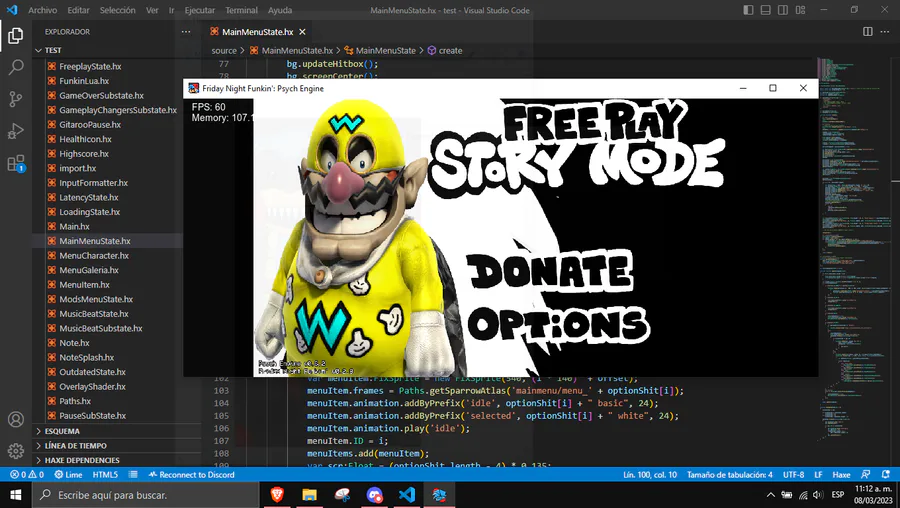Click Reconnect to Discord in status bar
This screenshot has width=900, height=508.
tap(192, 475)
